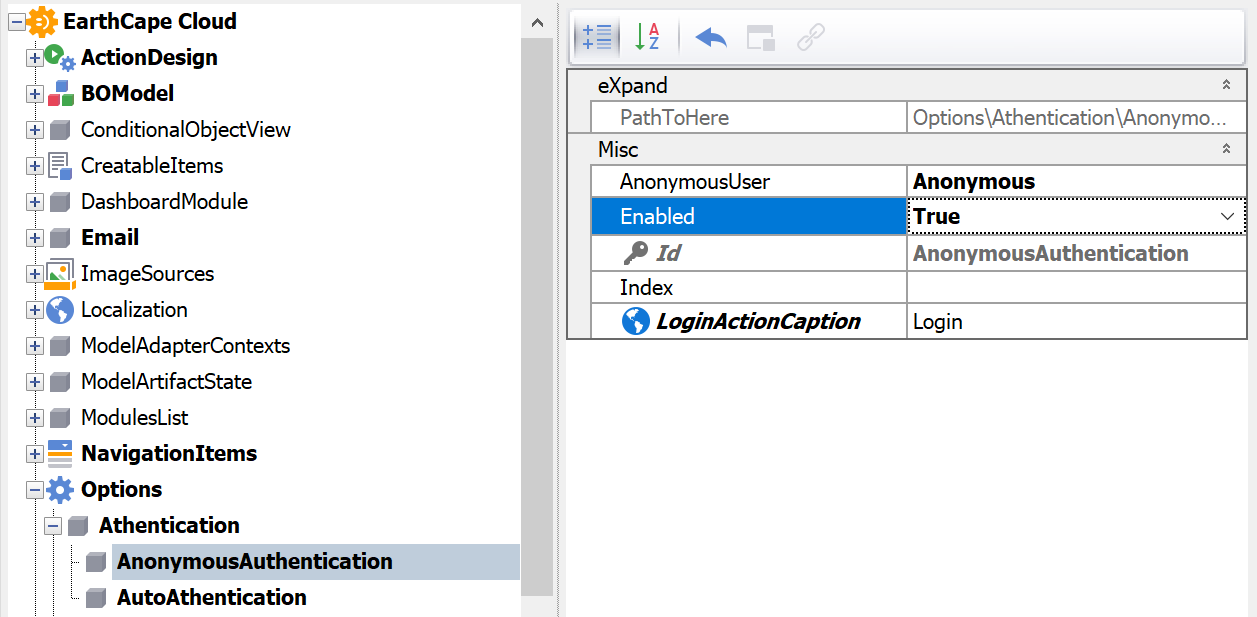Click the ConditionalObjectView cube icon
Screen dimensions: 1257x617
(x=60, y=130)
